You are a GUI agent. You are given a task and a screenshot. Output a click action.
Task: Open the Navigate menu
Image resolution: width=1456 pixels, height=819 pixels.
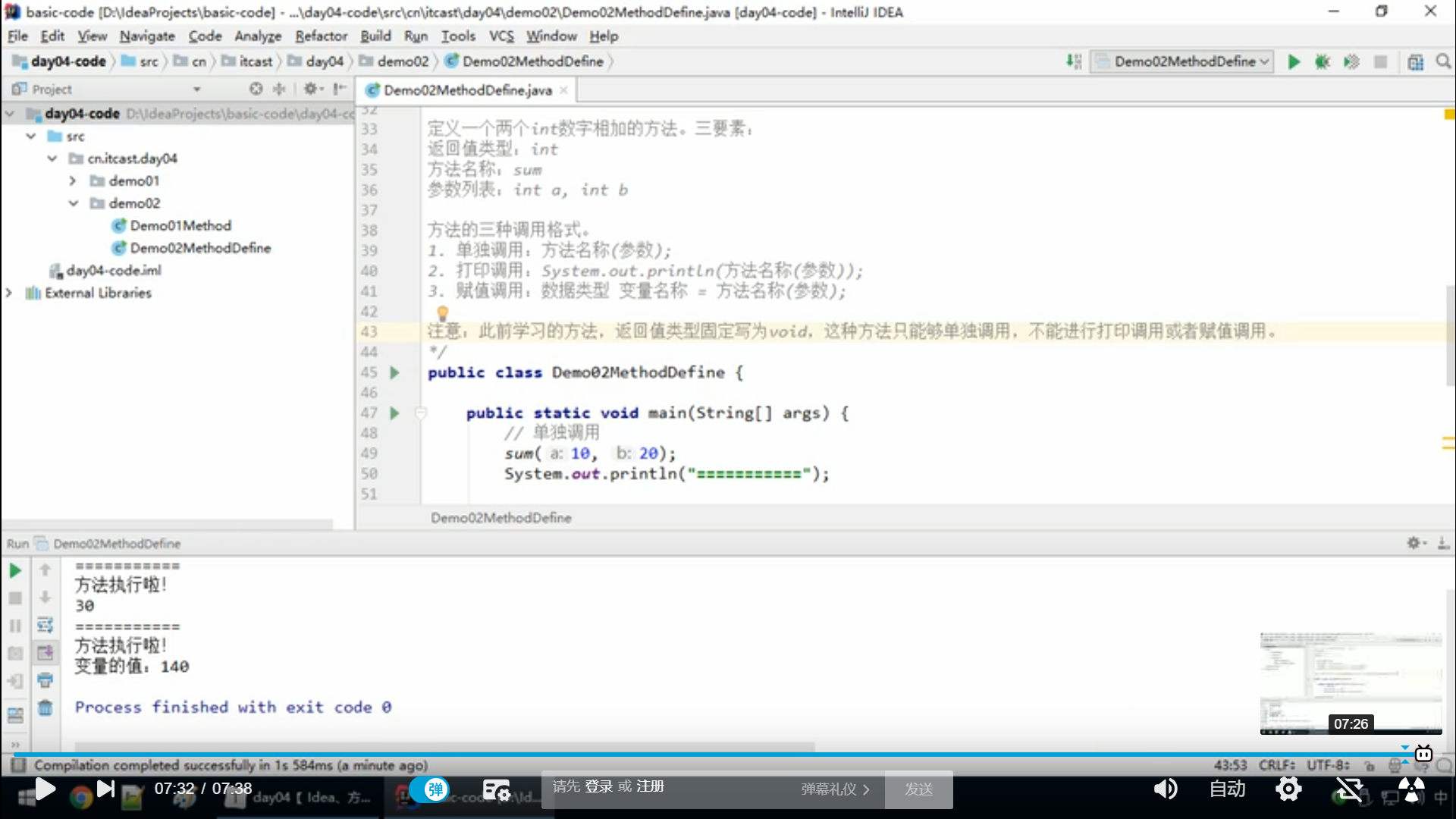147,36
